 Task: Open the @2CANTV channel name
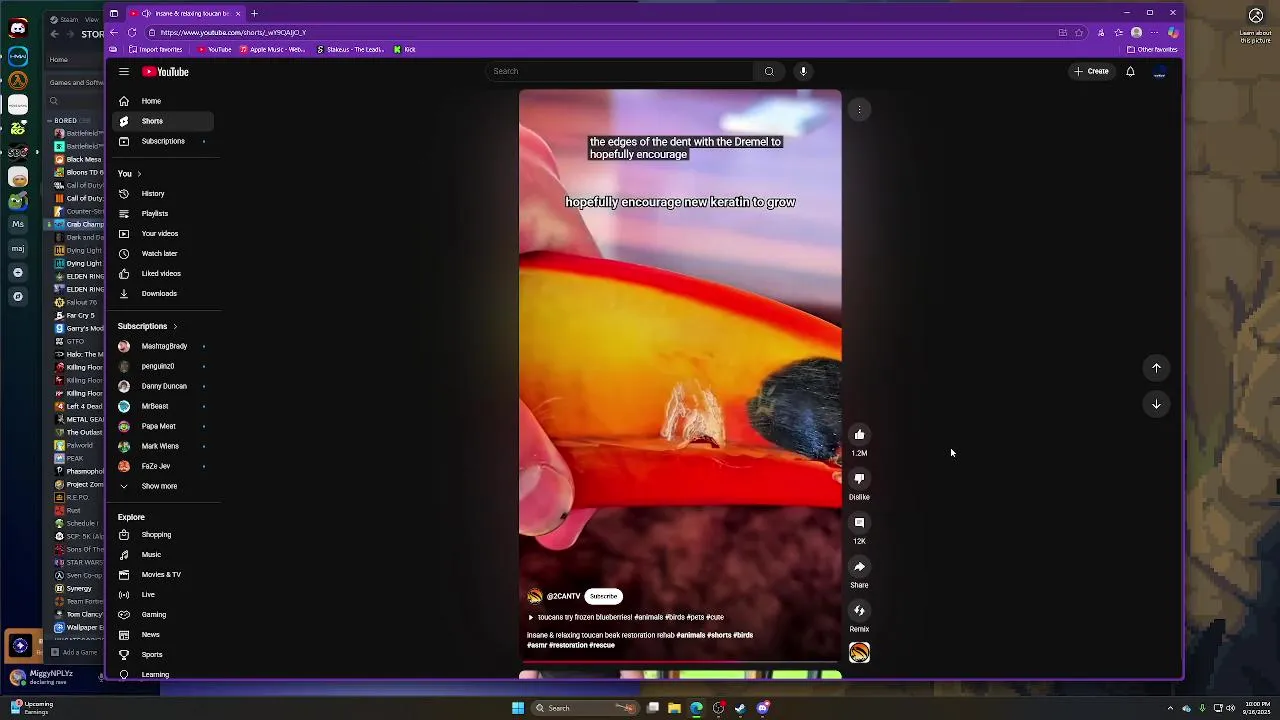click(563, 596)
